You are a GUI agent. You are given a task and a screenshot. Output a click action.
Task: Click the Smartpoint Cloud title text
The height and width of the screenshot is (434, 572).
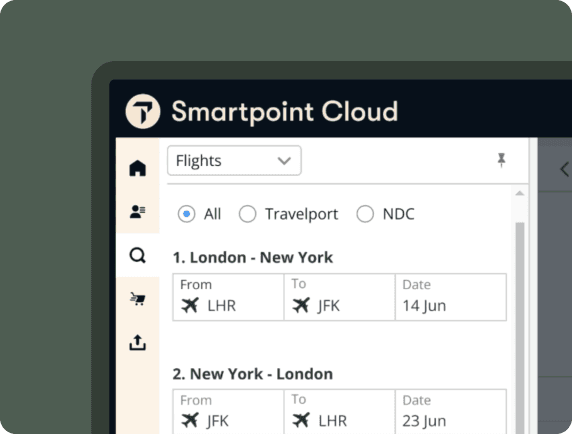point(285,111)
